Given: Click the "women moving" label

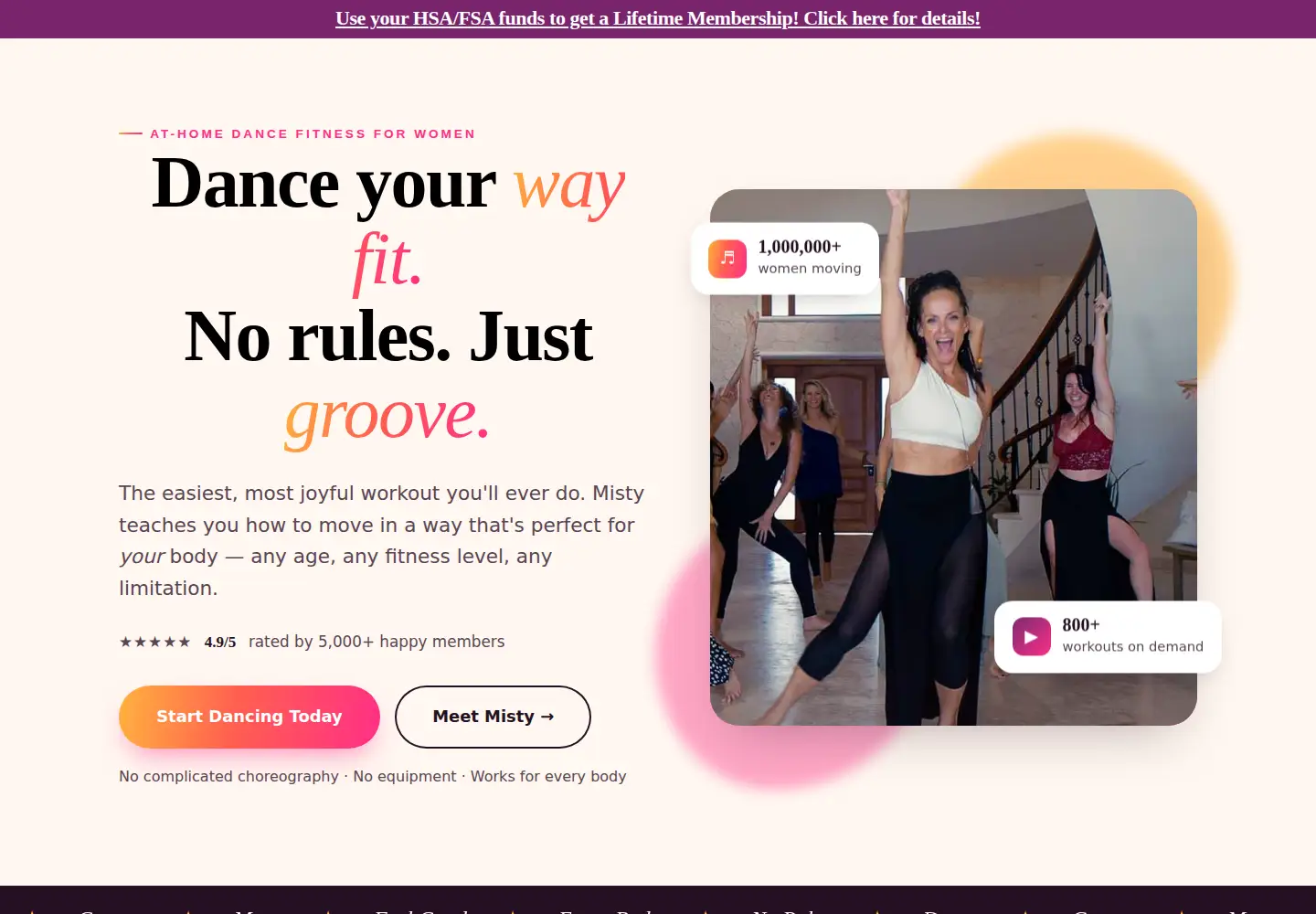Looking at the screenshot, I should (x=810, y=268).
